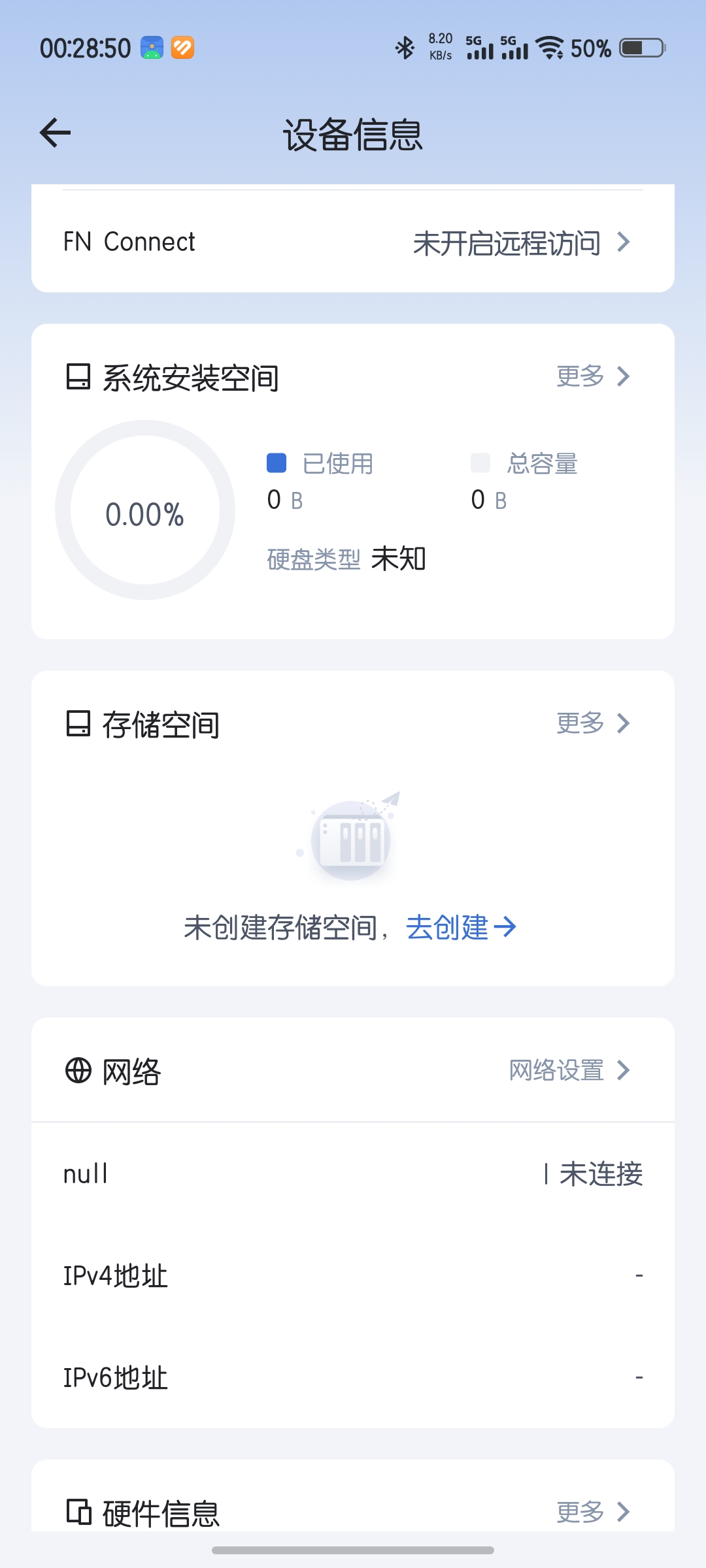Select the IPv4地址 row

(353, 1276)
